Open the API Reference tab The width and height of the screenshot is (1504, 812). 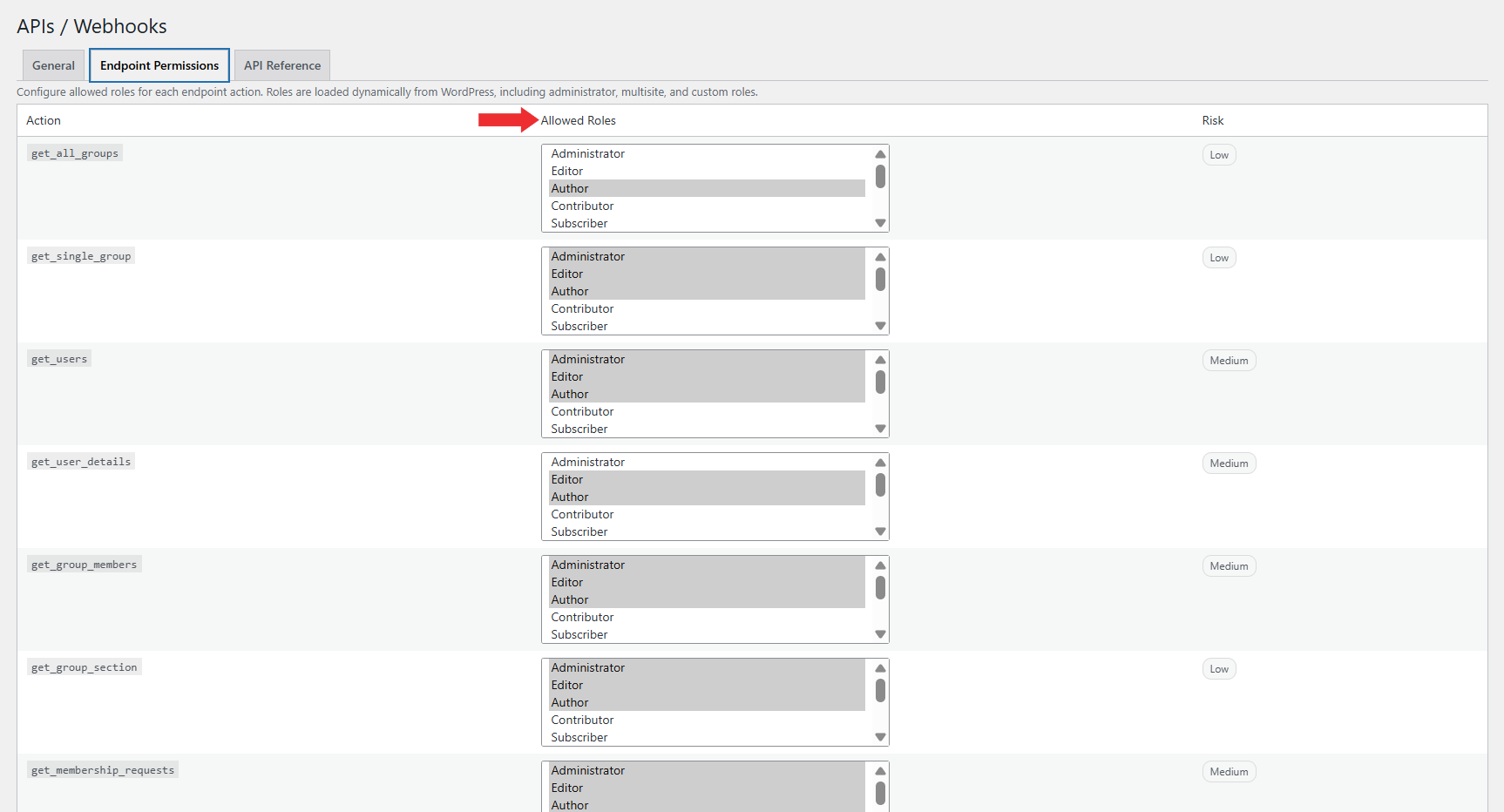pyautogui.click(x=282, y=65)
